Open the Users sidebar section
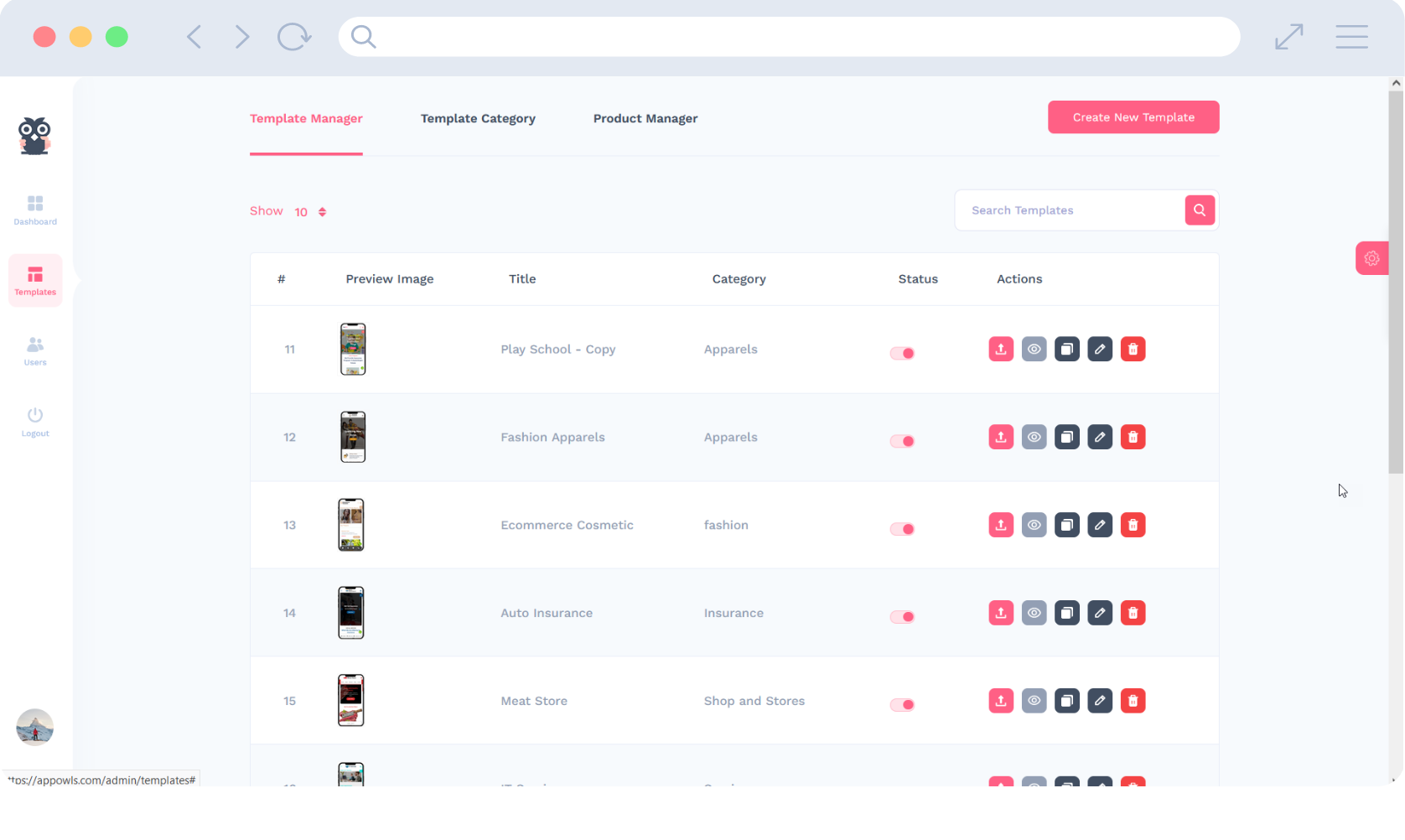1405x840 pixels. (x=35, y=350)
